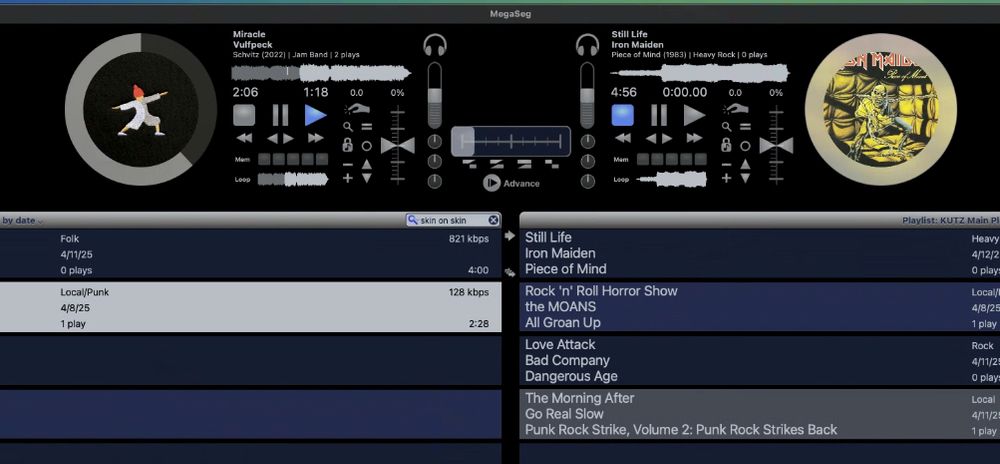Toggle headphone cue for the Still Life deck
This screenshot has width=1000, height=464.
point(587,46)
